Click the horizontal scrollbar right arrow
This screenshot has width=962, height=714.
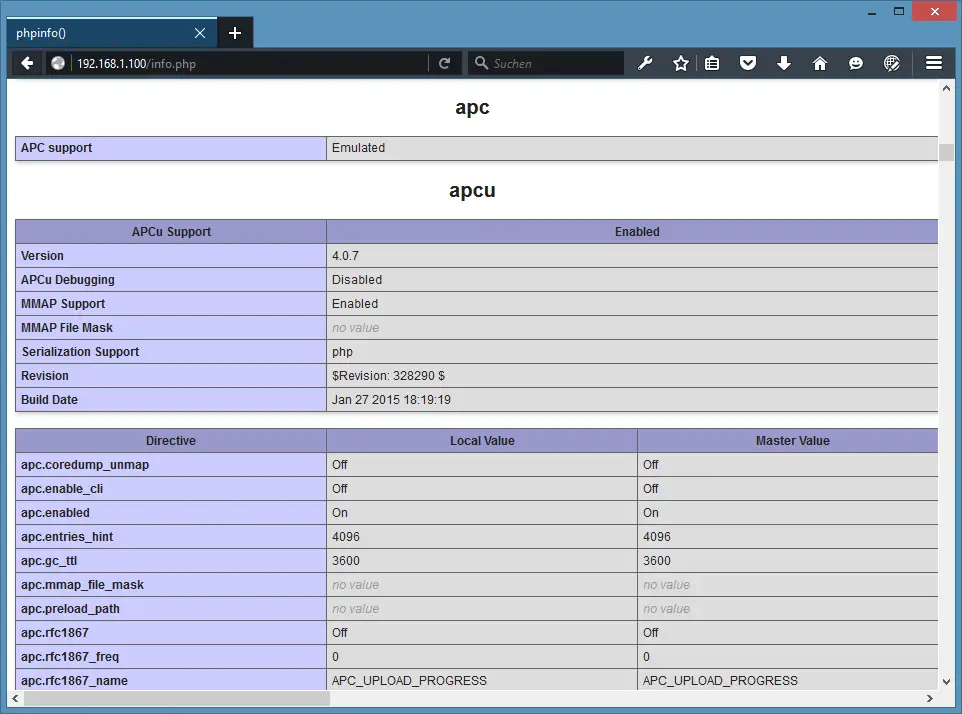tap(929, 698)
